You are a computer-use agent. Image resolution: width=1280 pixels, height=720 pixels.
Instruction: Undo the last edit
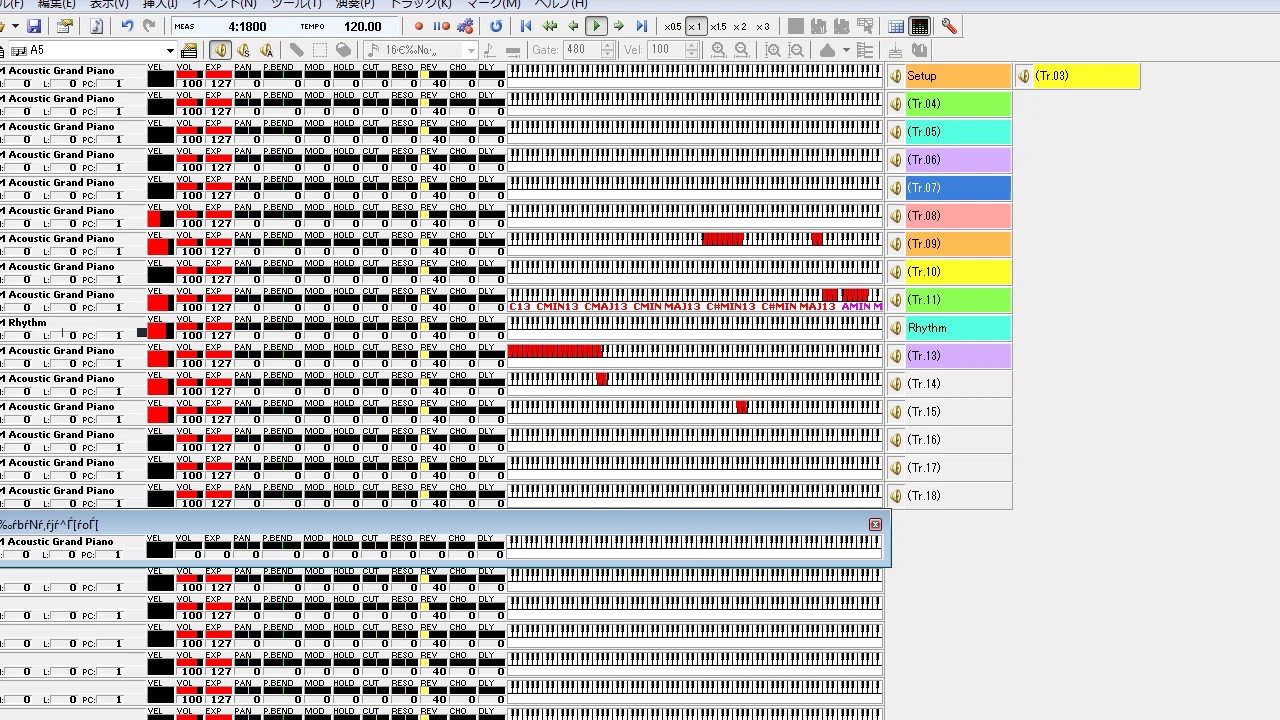[x=127, y=26]
